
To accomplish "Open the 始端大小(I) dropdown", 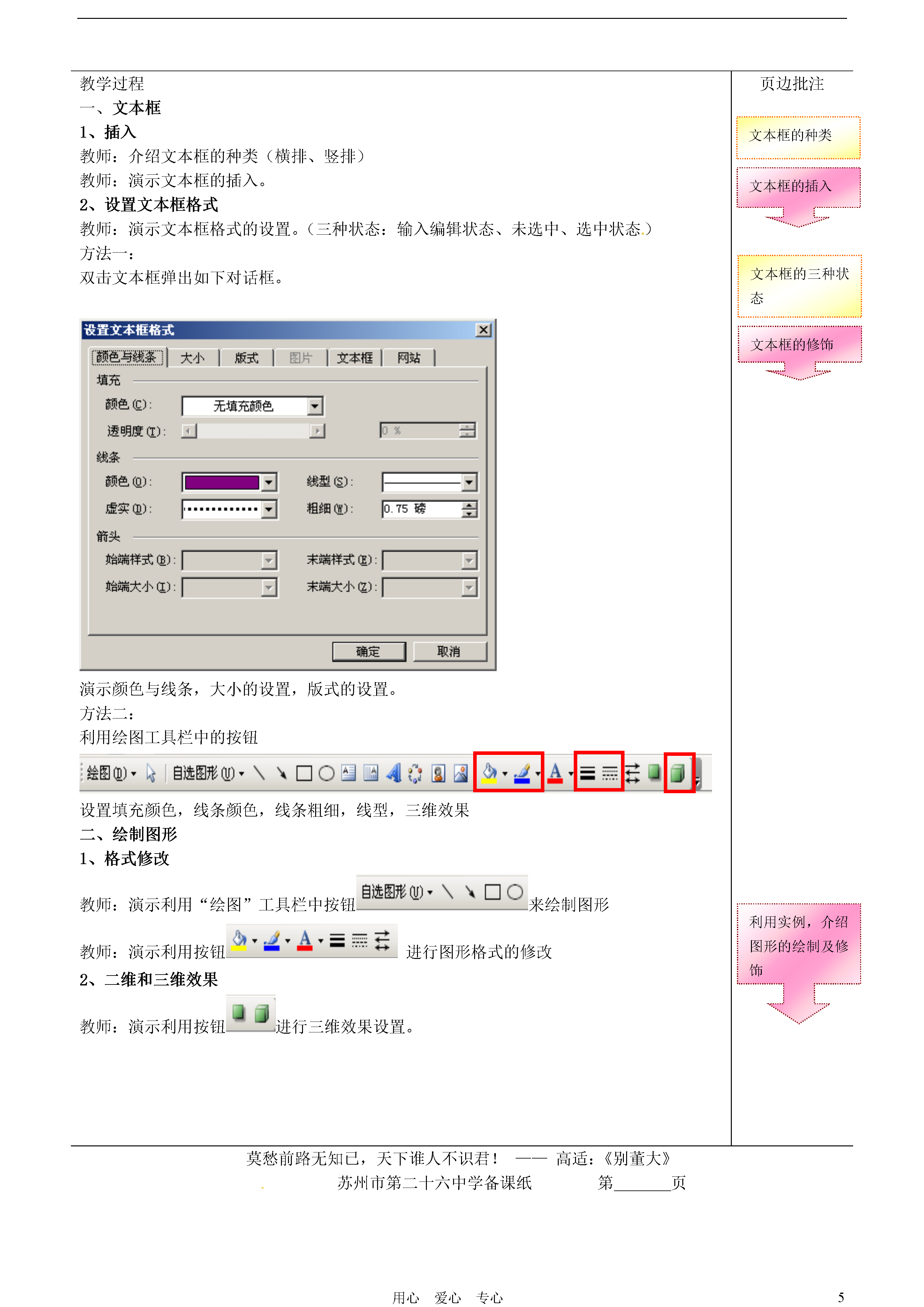I will pyautogui.click(x=230, y=587).
